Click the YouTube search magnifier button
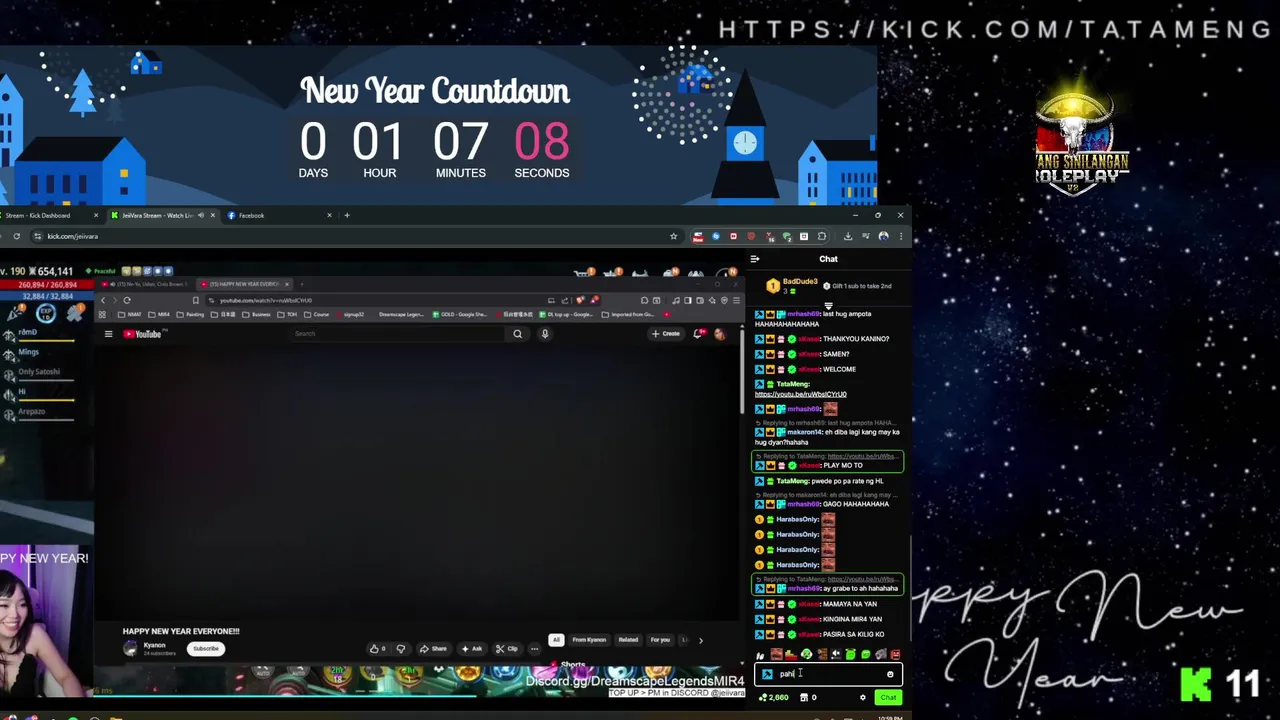 pyautogui.click(x=517, y=334)
